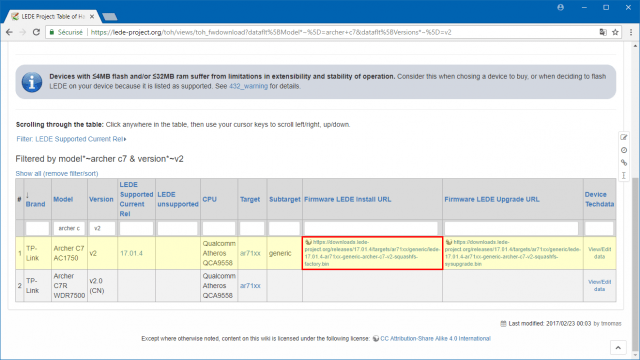
Task: Click Show all (remove filter/sort) link
Action: tap(57, 173)
